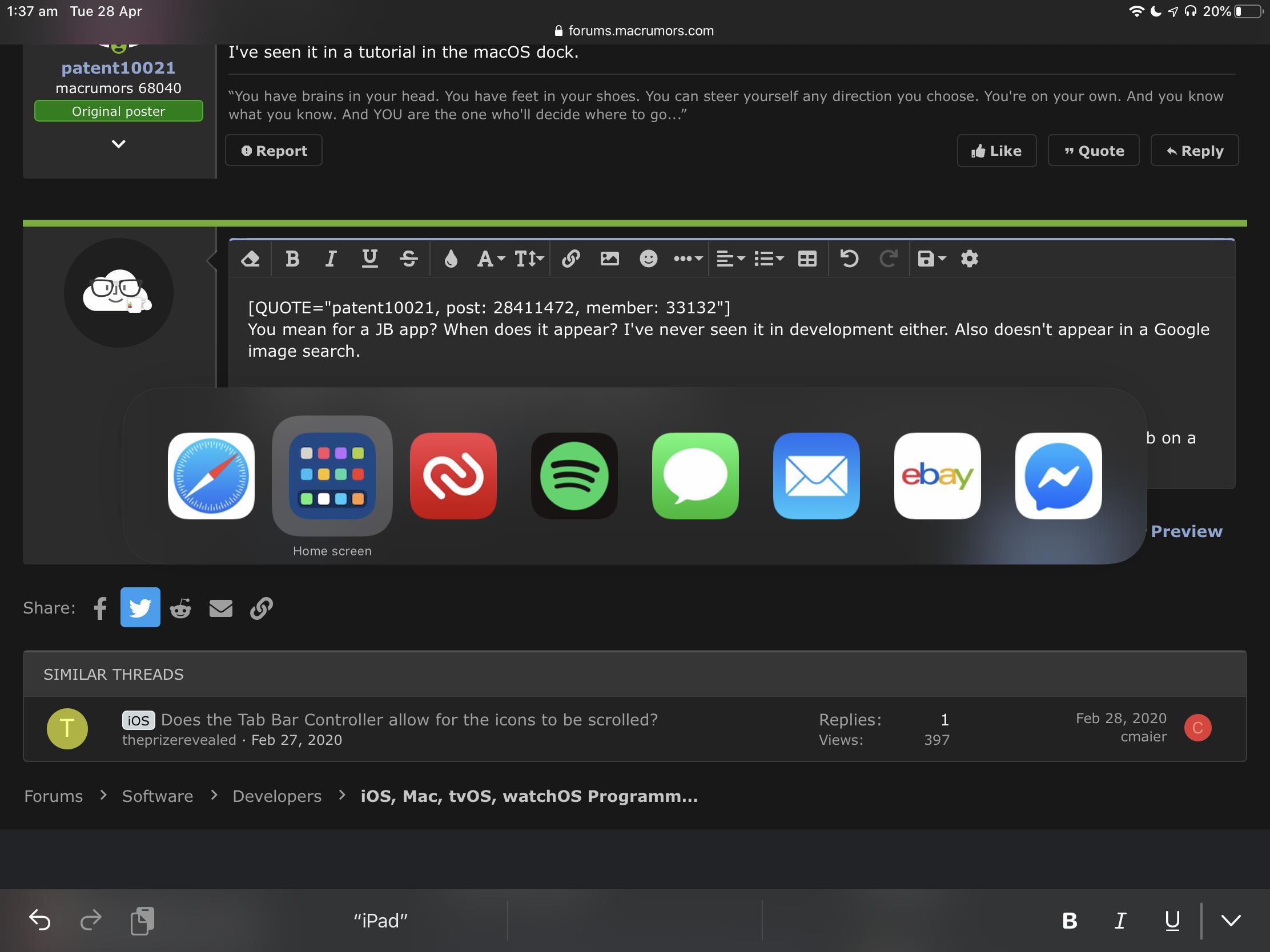Open Messenger app in the dock
This screenshot has height=952, width=1270.
(1058, 475)
